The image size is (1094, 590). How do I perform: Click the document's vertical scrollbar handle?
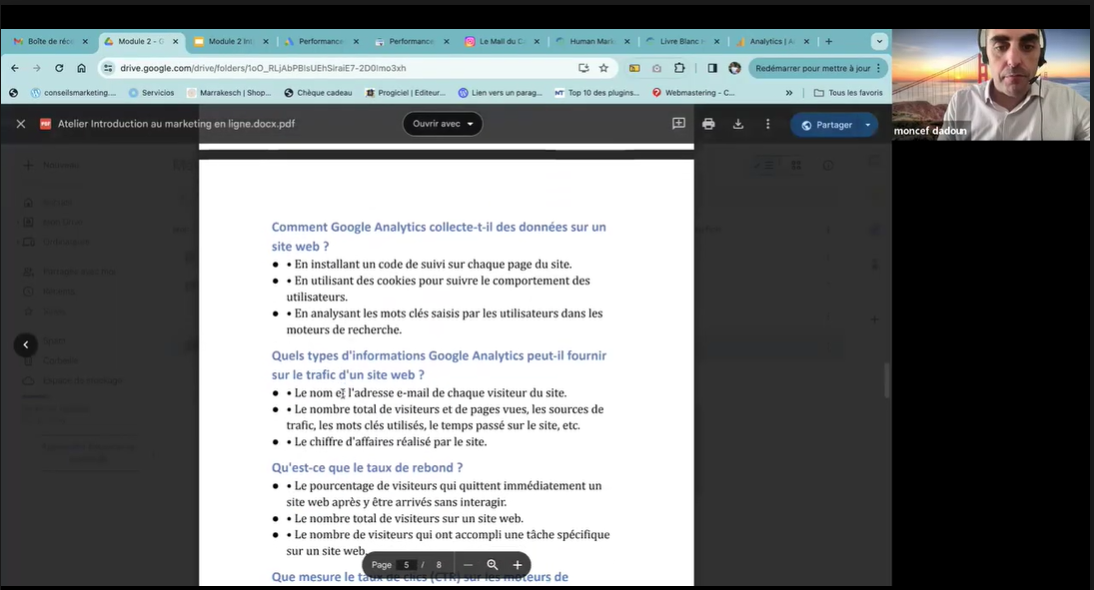pos(887,380)
